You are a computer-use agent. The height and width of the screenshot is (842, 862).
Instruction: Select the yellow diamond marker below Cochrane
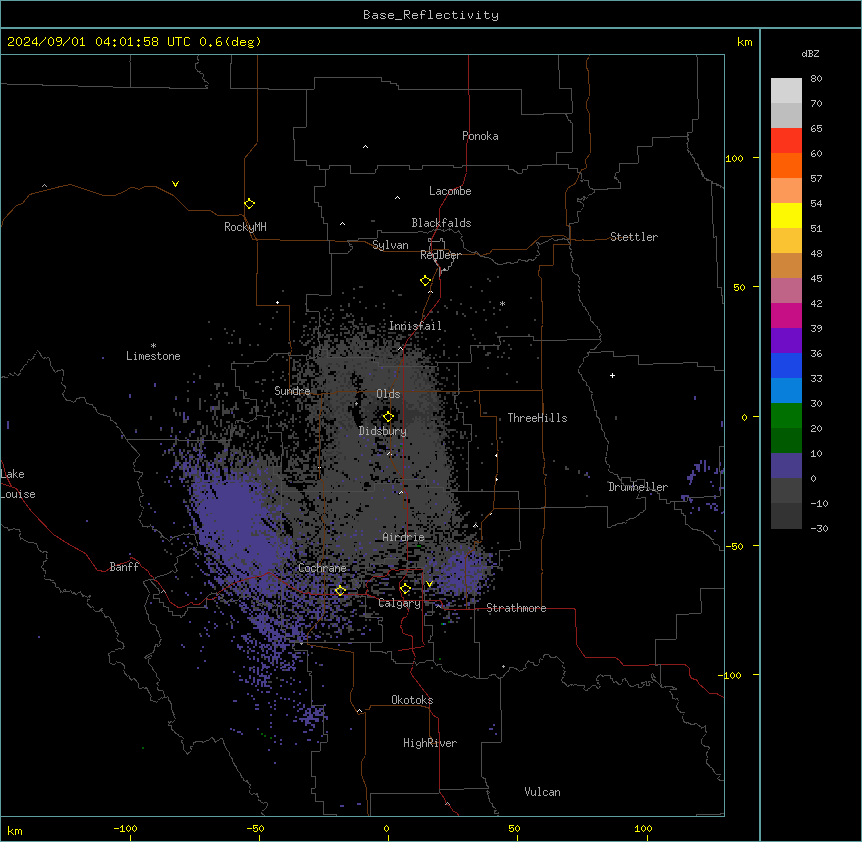pos(340,591)
